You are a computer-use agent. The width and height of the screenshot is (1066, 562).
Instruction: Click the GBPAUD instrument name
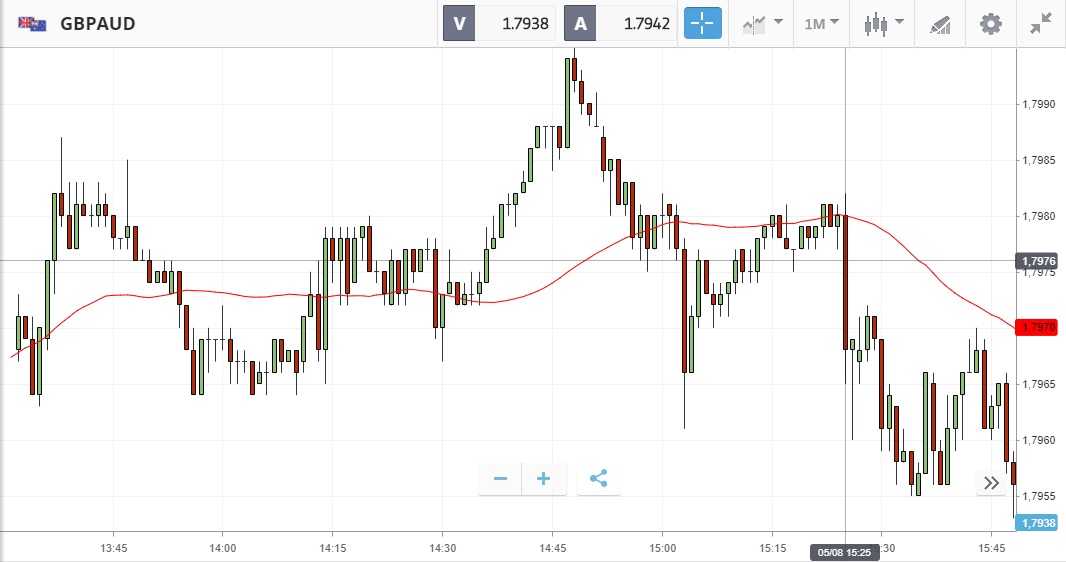[x=98, y=23]
